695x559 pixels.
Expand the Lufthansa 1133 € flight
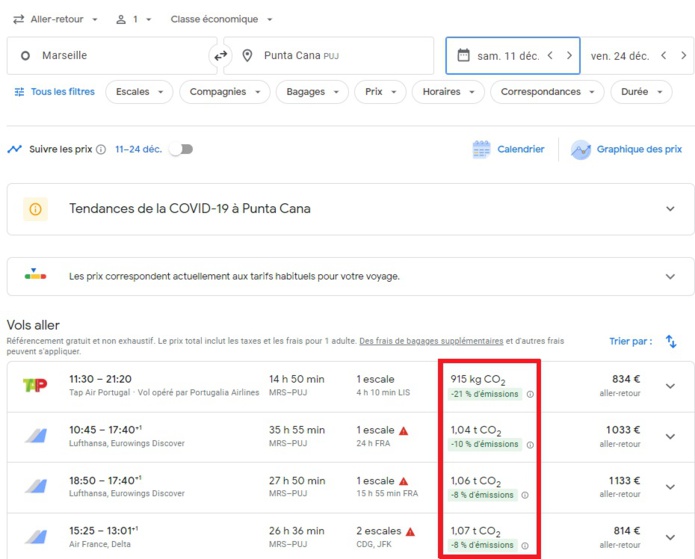pyautogui.click(x=670, y=487)
